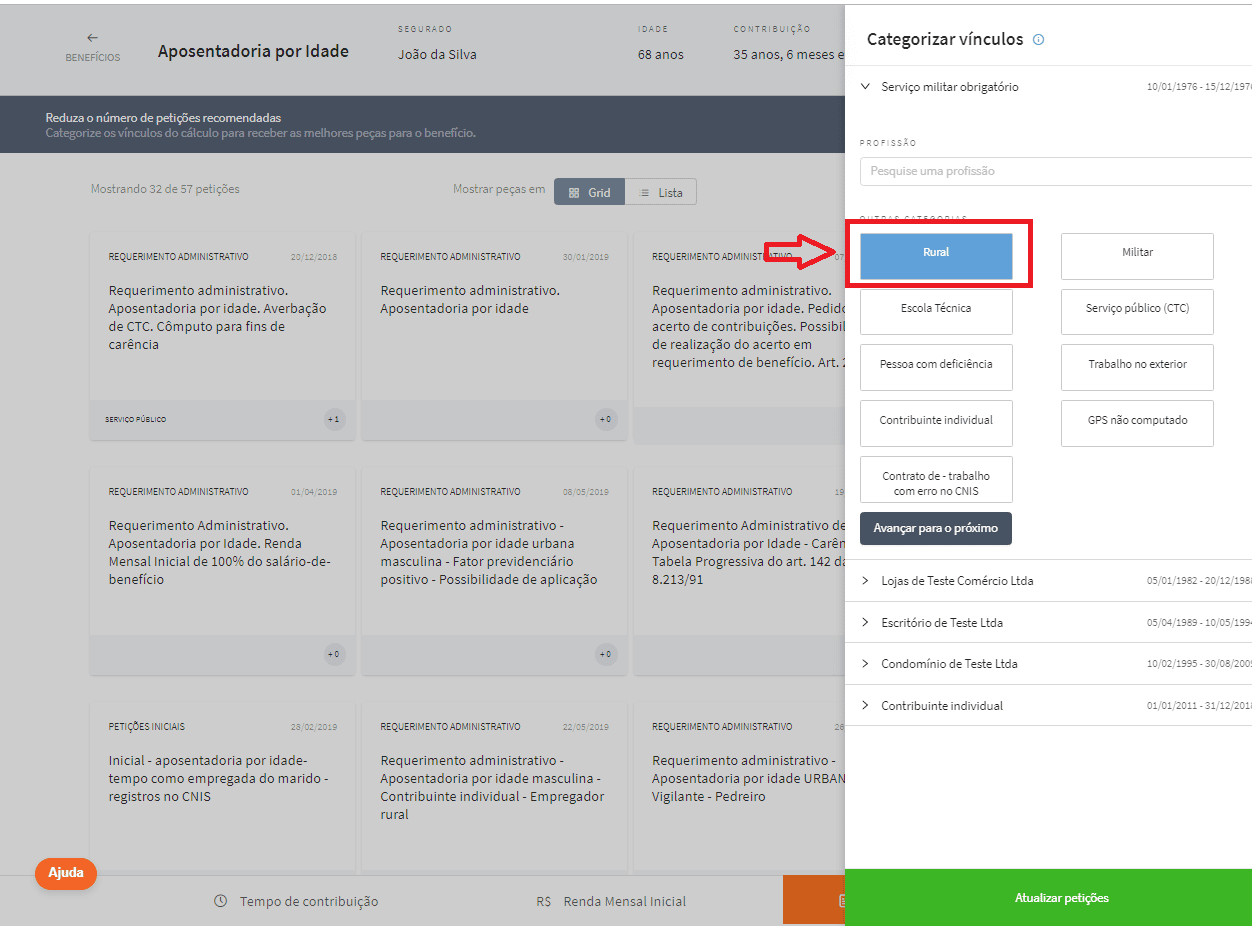
Task: Collapse the Serviço militar obrigatório section
Action: [x=866, y=87]
